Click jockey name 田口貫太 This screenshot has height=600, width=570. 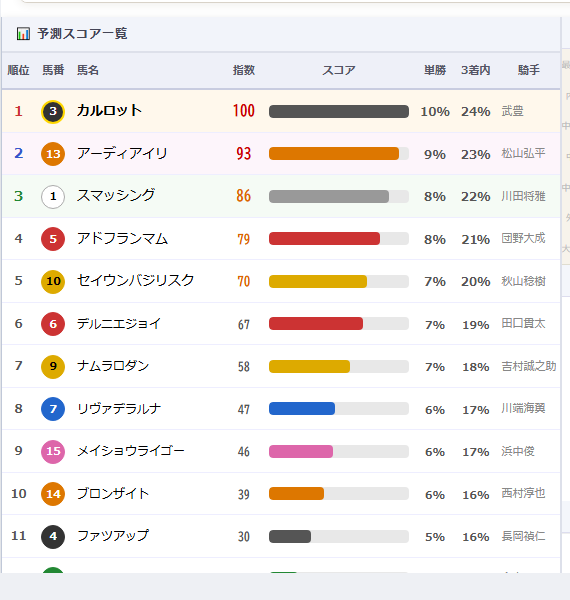coord(523,323)
